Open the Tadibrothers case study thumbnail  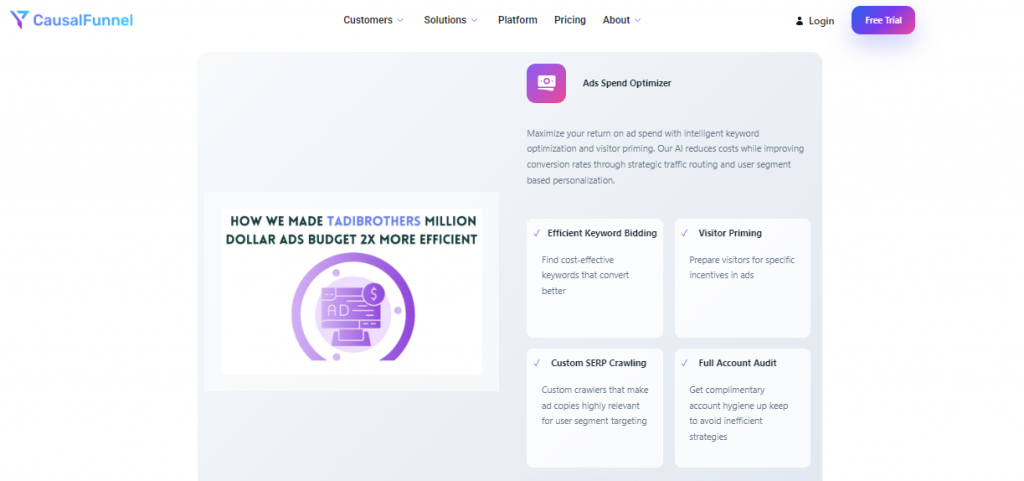351,292
